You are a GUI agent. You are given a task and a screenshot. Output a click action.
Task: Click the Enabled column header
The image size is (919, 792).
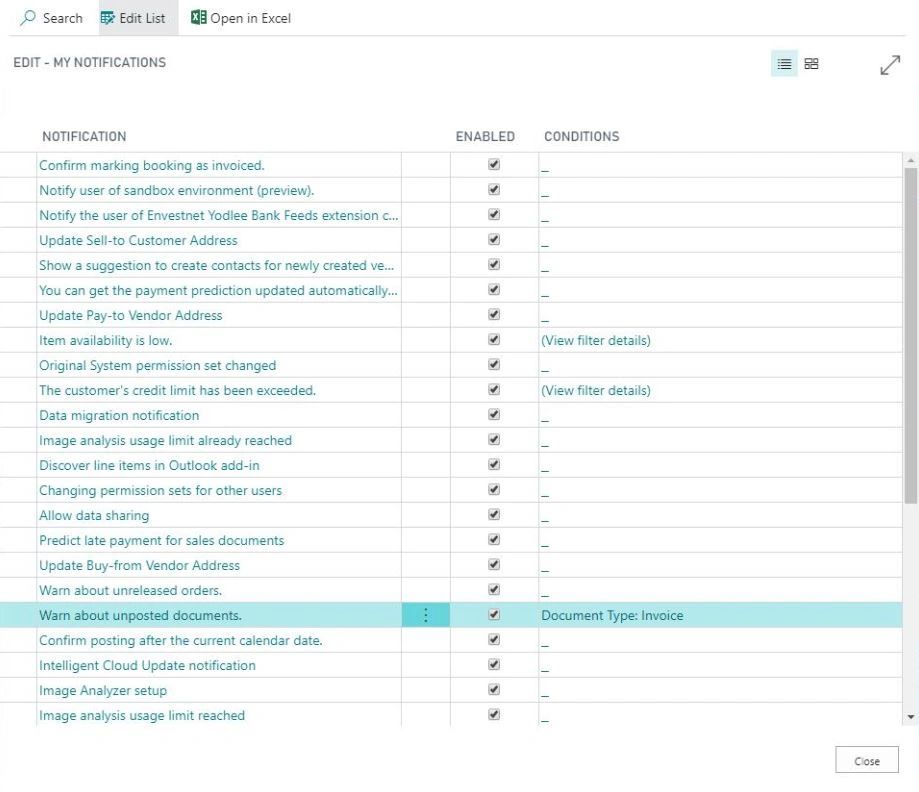[485, 137]
